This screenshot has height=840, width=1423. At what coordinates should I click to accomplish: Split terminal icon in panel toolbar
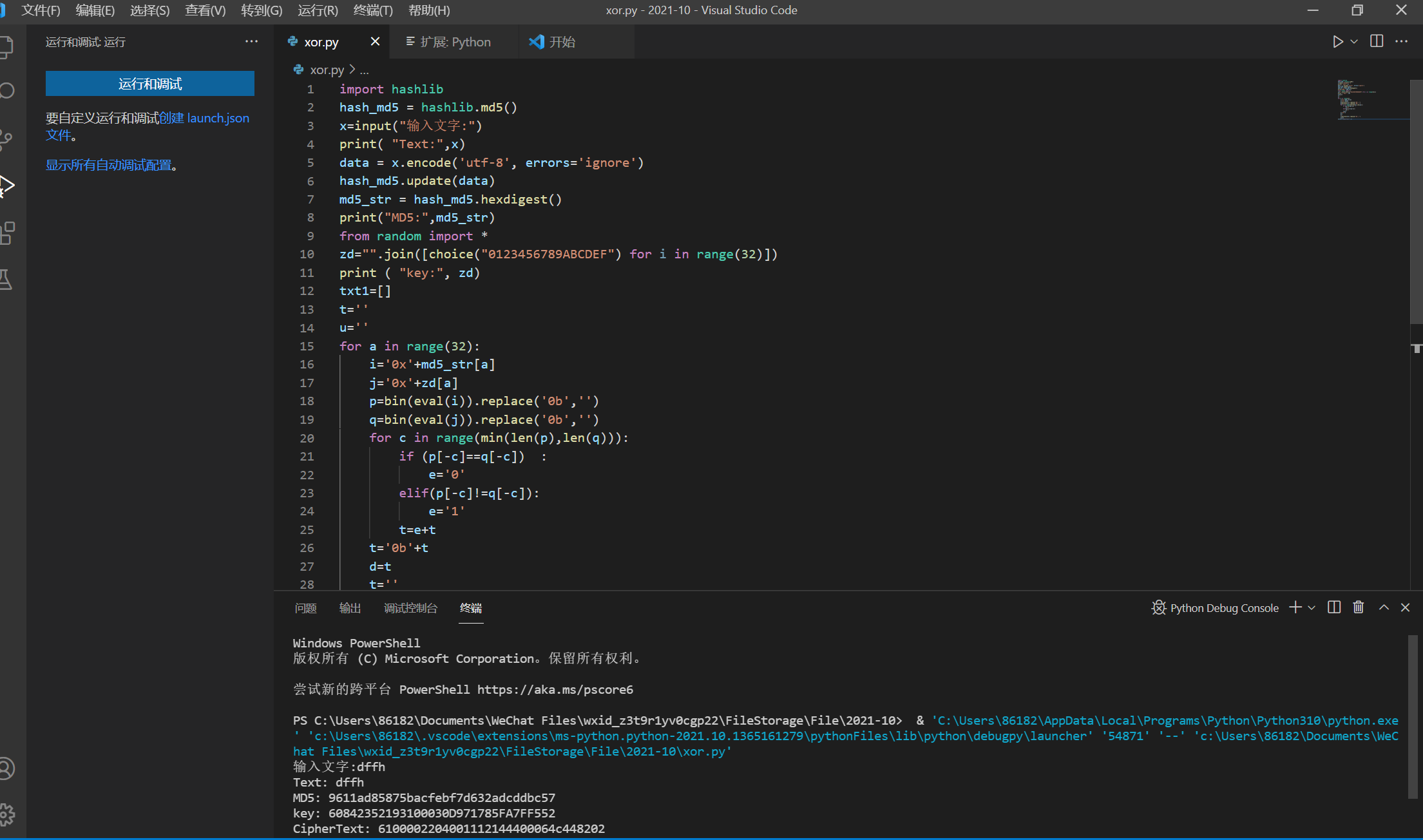[1334, 607]
